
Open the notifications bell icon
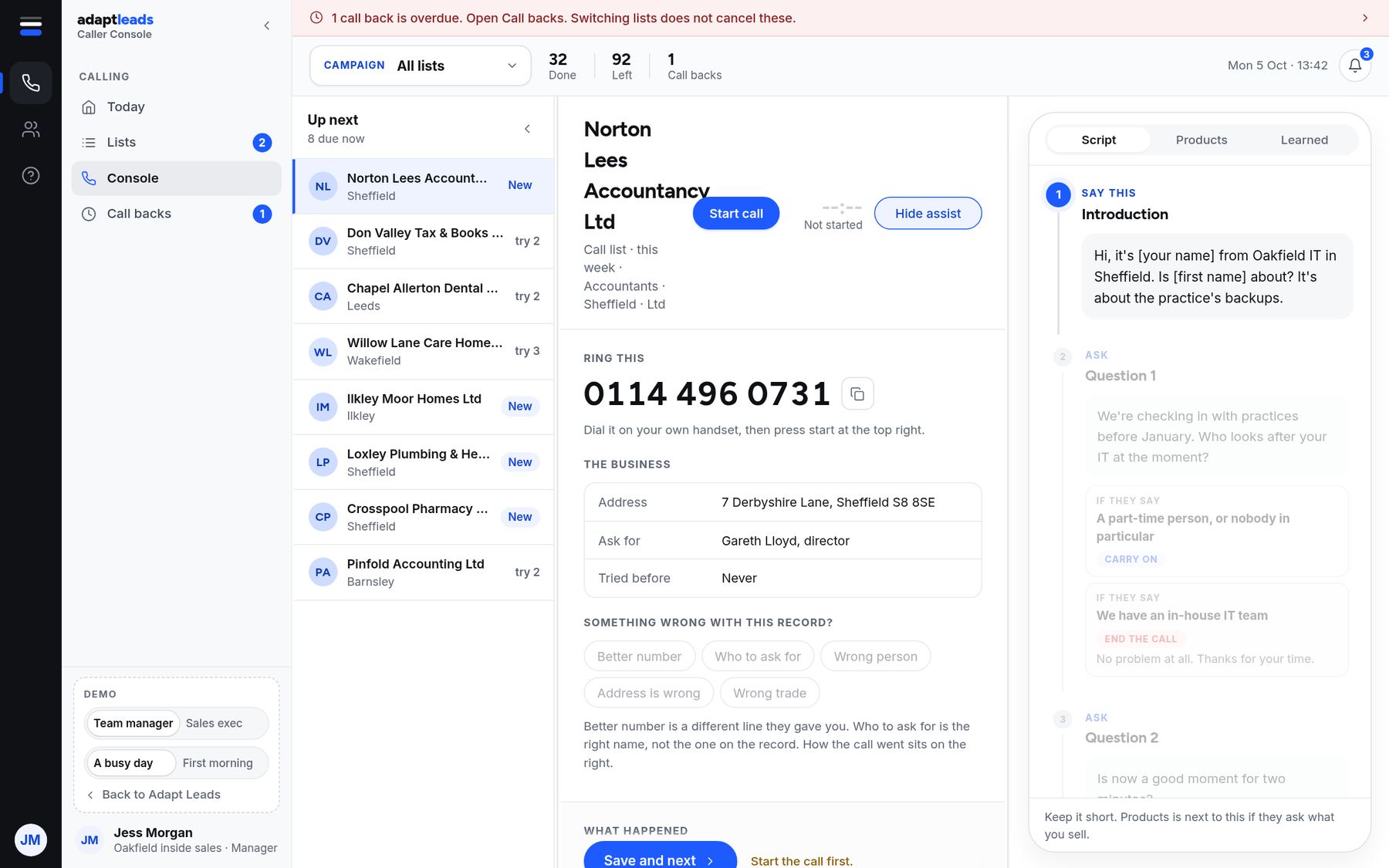tap(1355, 66)
